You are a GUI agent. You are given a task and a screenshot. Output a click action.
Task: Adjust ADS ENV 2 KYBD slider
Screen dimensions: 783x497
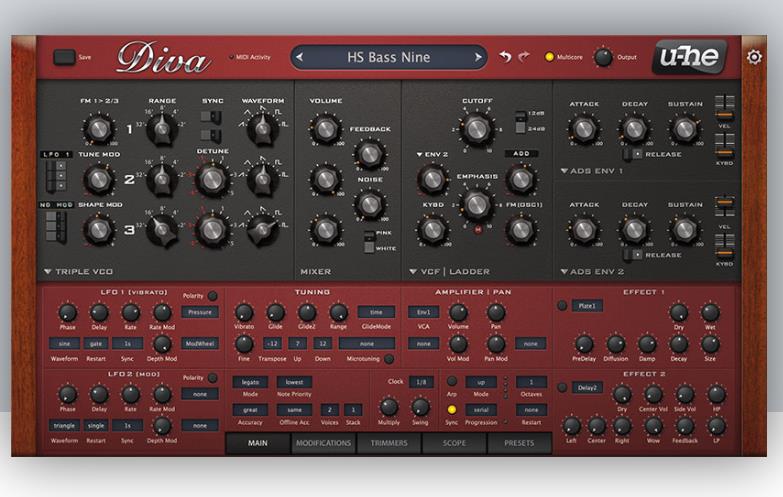[725, 246]
